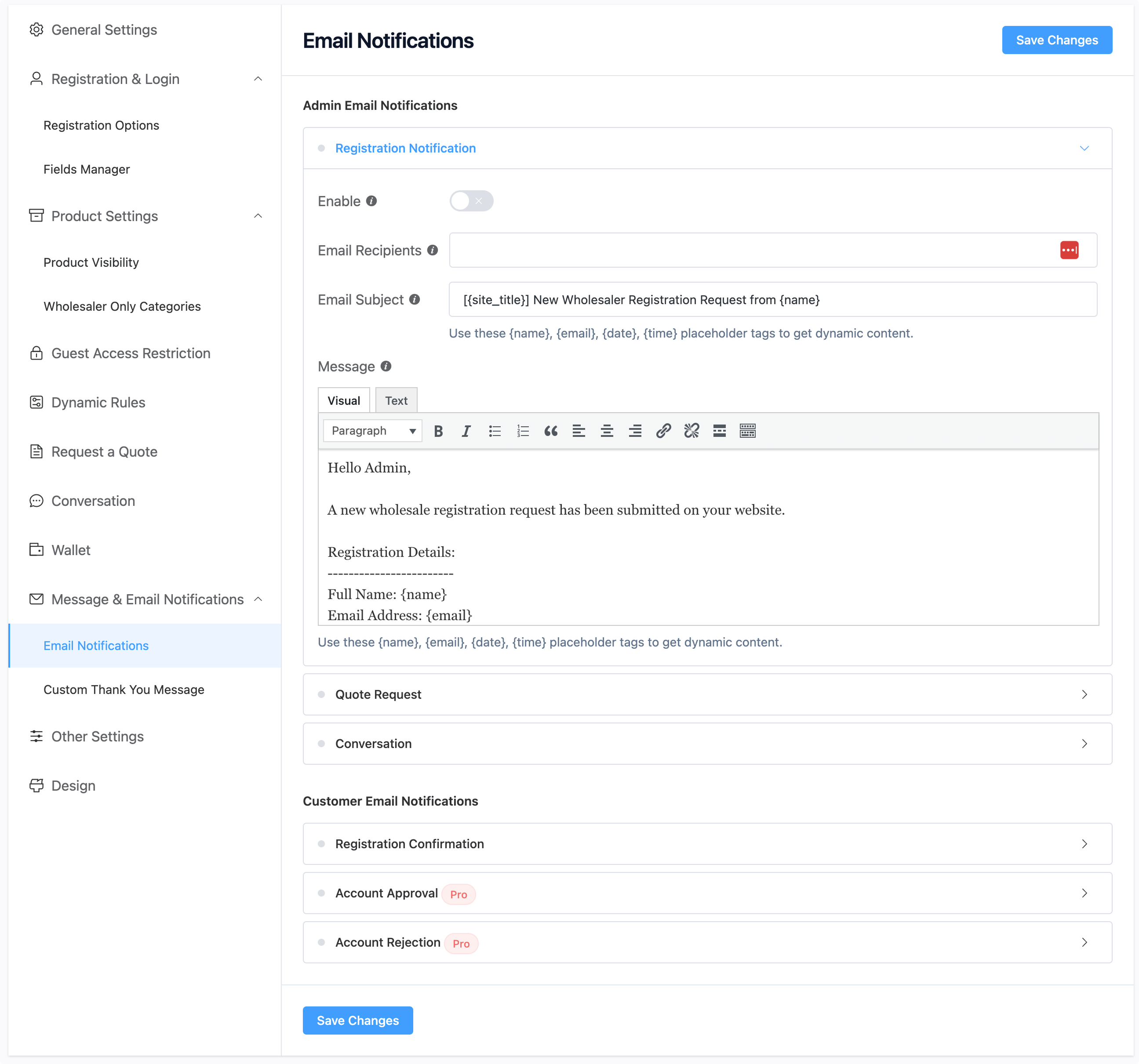Click the Design paint roller icon

[x=36, y=786]
